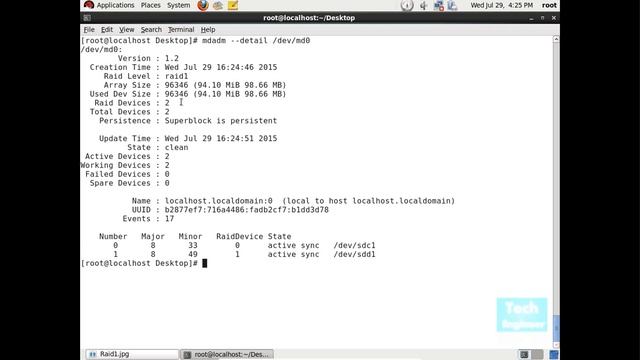
Task: Minimize the terminal window
Action: tap(531, 18)
